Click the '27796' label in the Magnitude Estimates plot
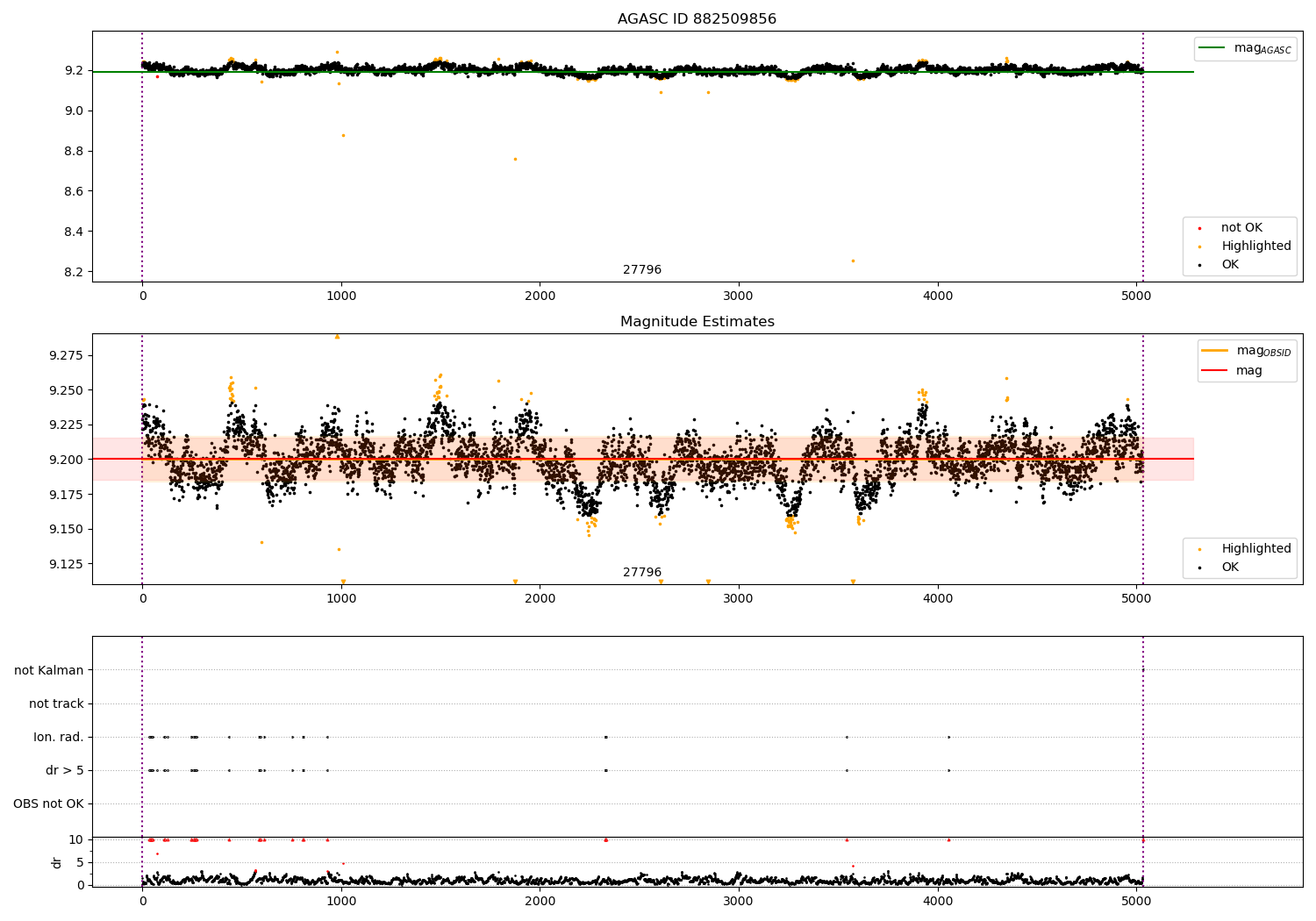Screen dimensions: 1316x921 642,573
